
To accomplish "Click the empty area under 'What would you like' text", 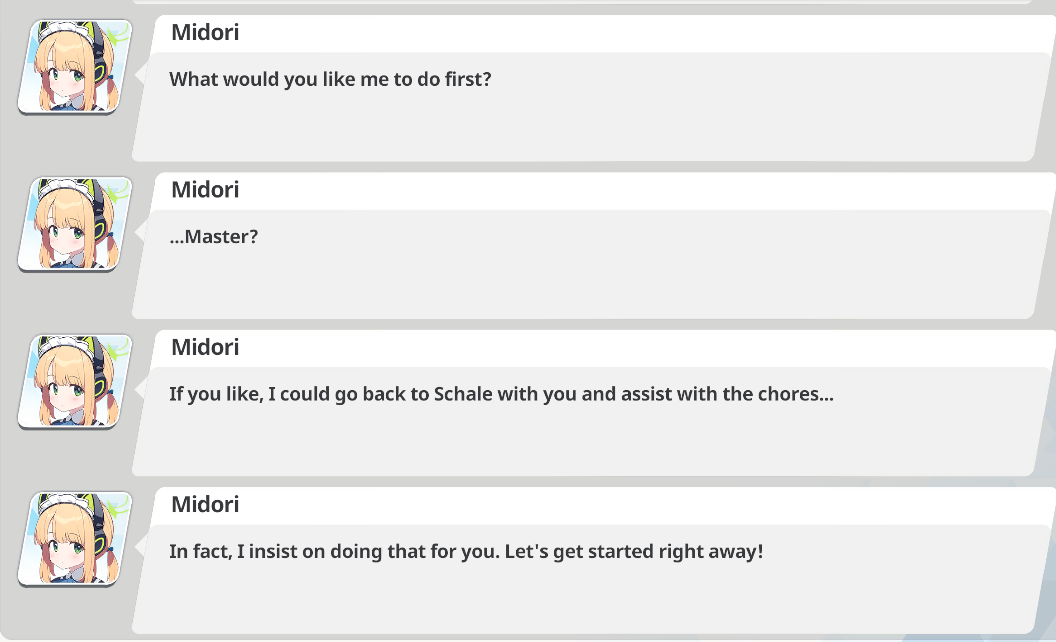I will [580, 128].
